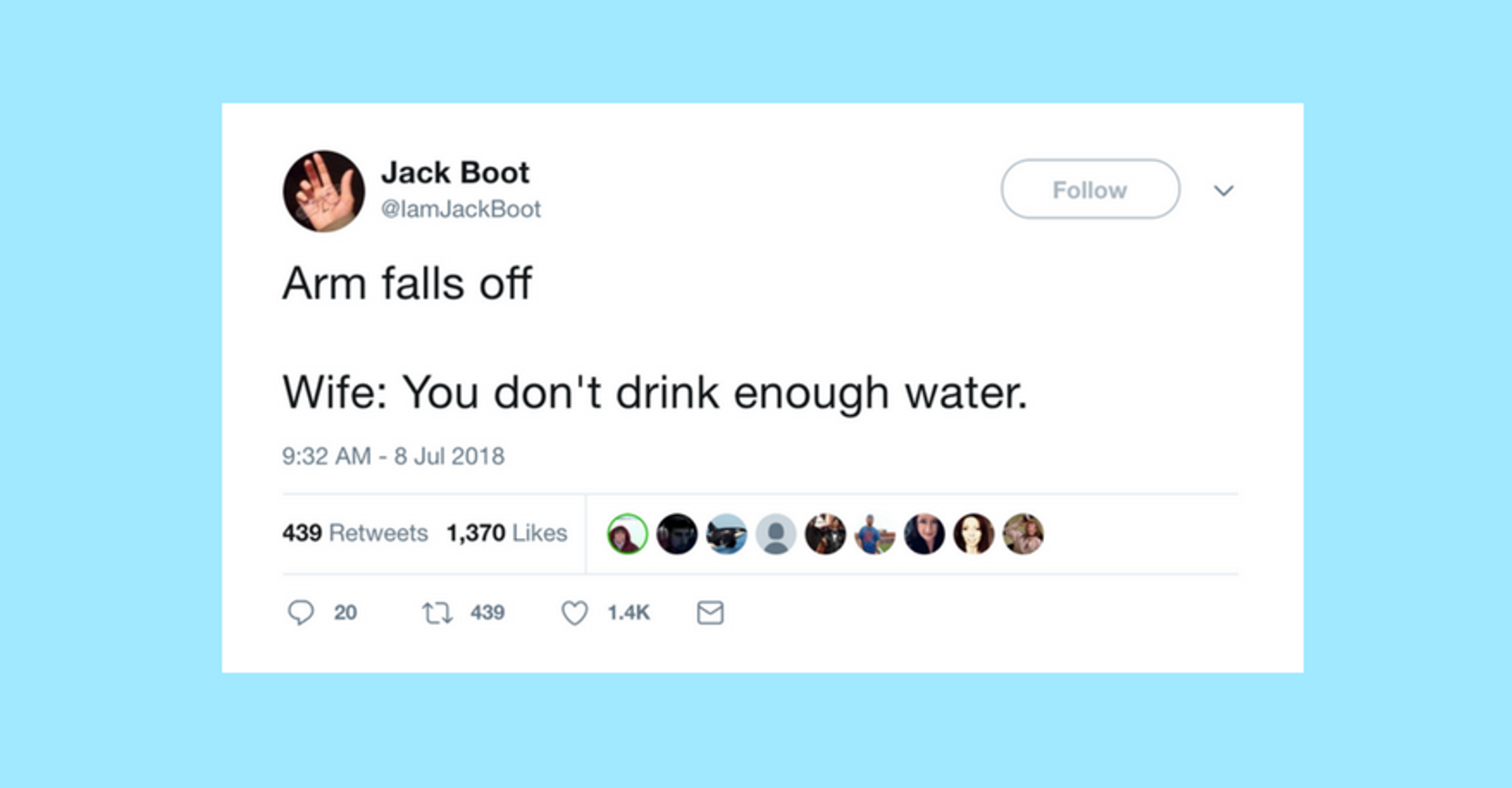View the 1,370 Likes list
The height and width of the screenshot is (788, 1512).
pyautogui.click(x=507, y=532)
